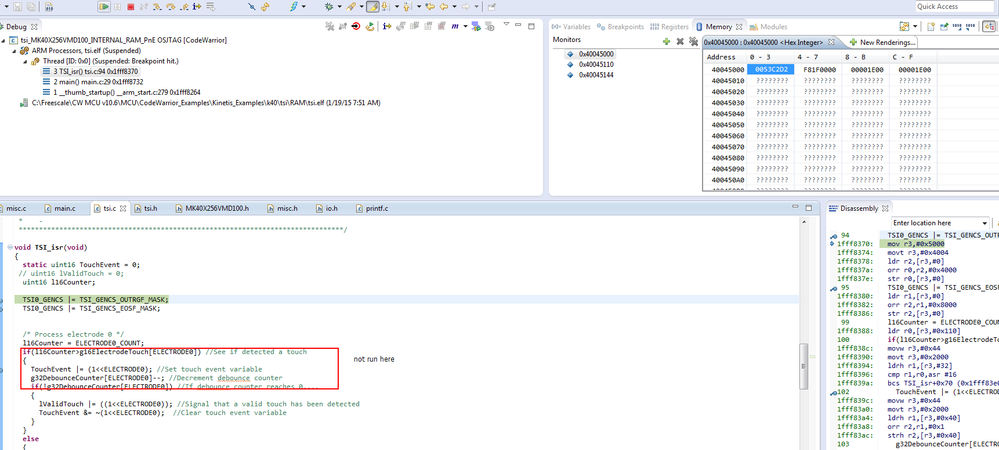Close the Hex Integer rendering tab
Image resolution: width=999 pixels, height=450 pixels.
pos(831,42)
